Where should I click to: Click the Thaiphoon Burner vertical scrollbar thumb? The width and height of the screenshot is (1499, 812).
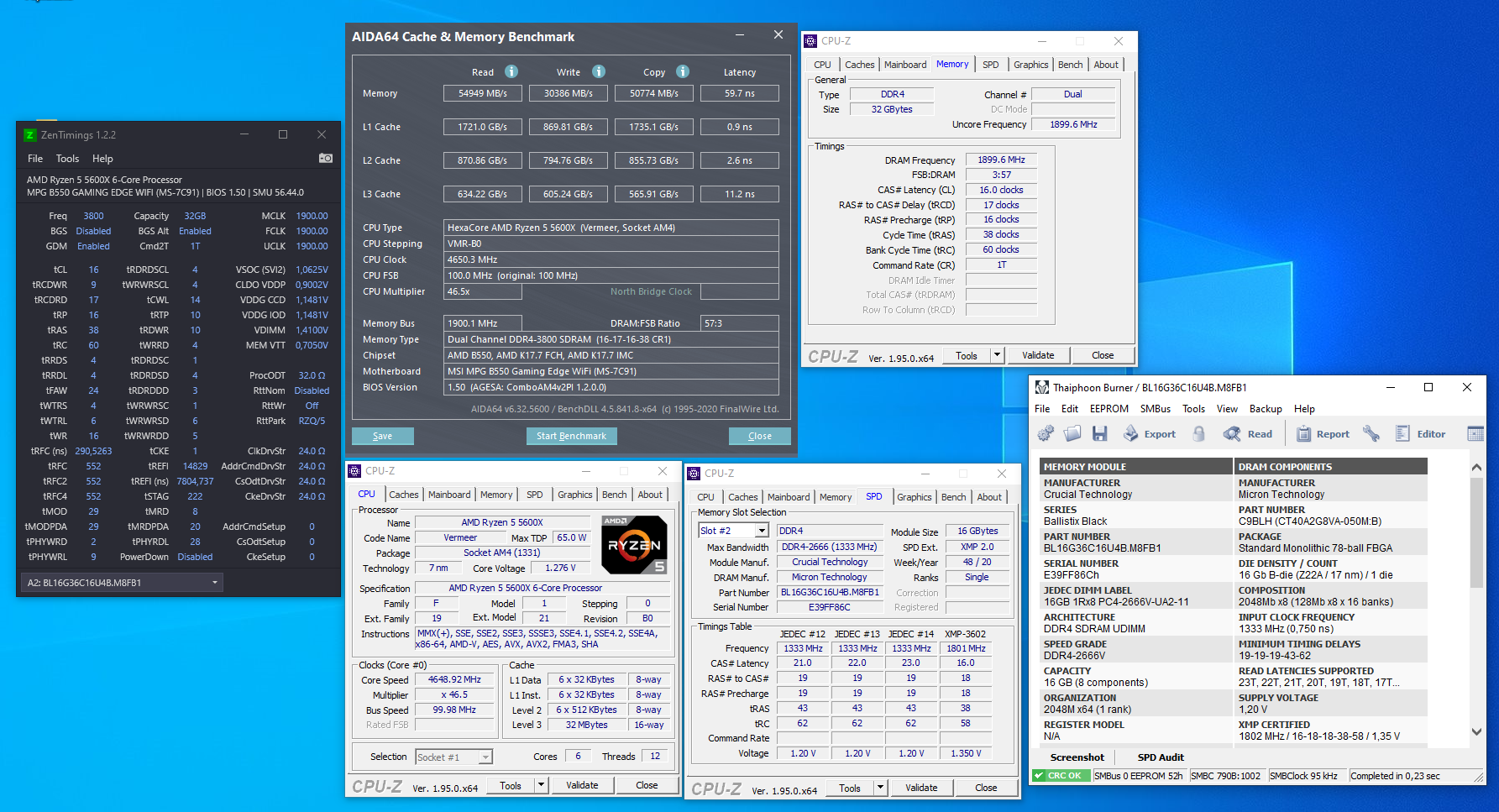tap(1476, 534)
